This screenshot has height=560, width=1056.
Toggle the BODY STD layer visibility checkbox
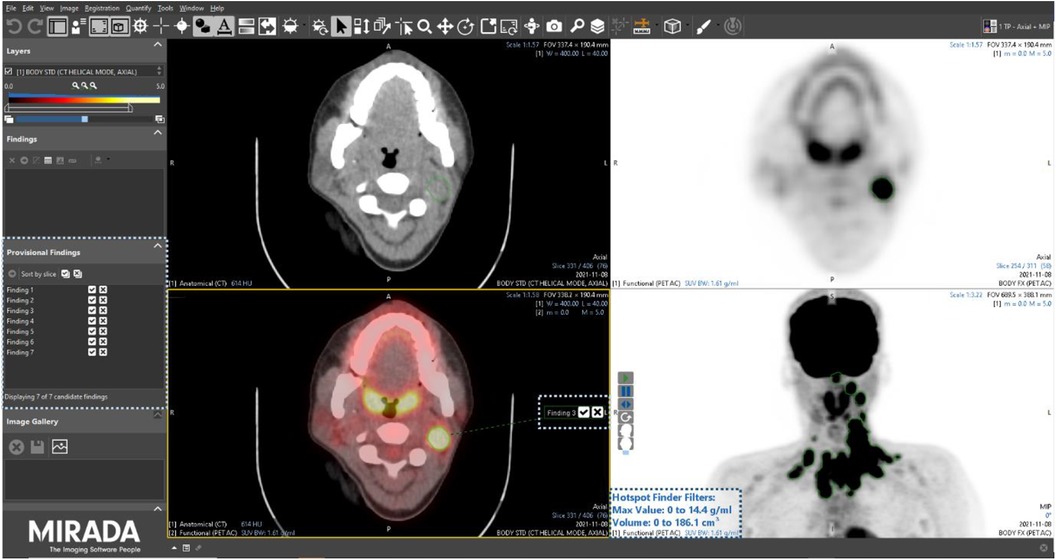click(8, 71)
